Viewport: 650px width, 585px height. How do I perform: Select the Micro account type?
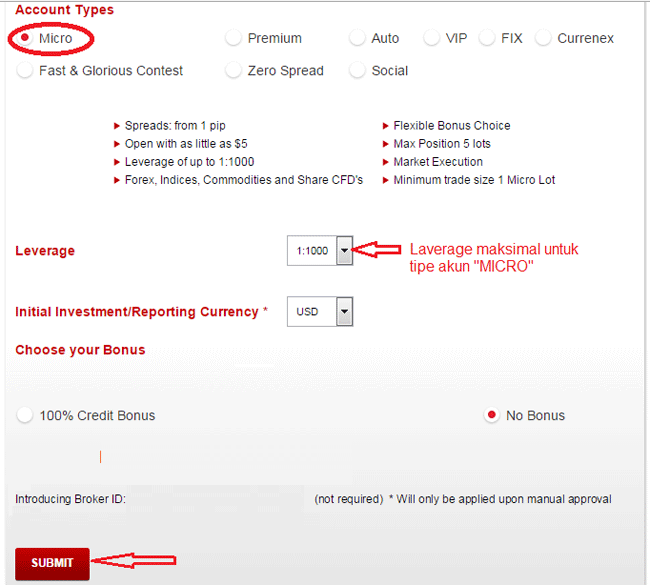click(x=25, y=38)
